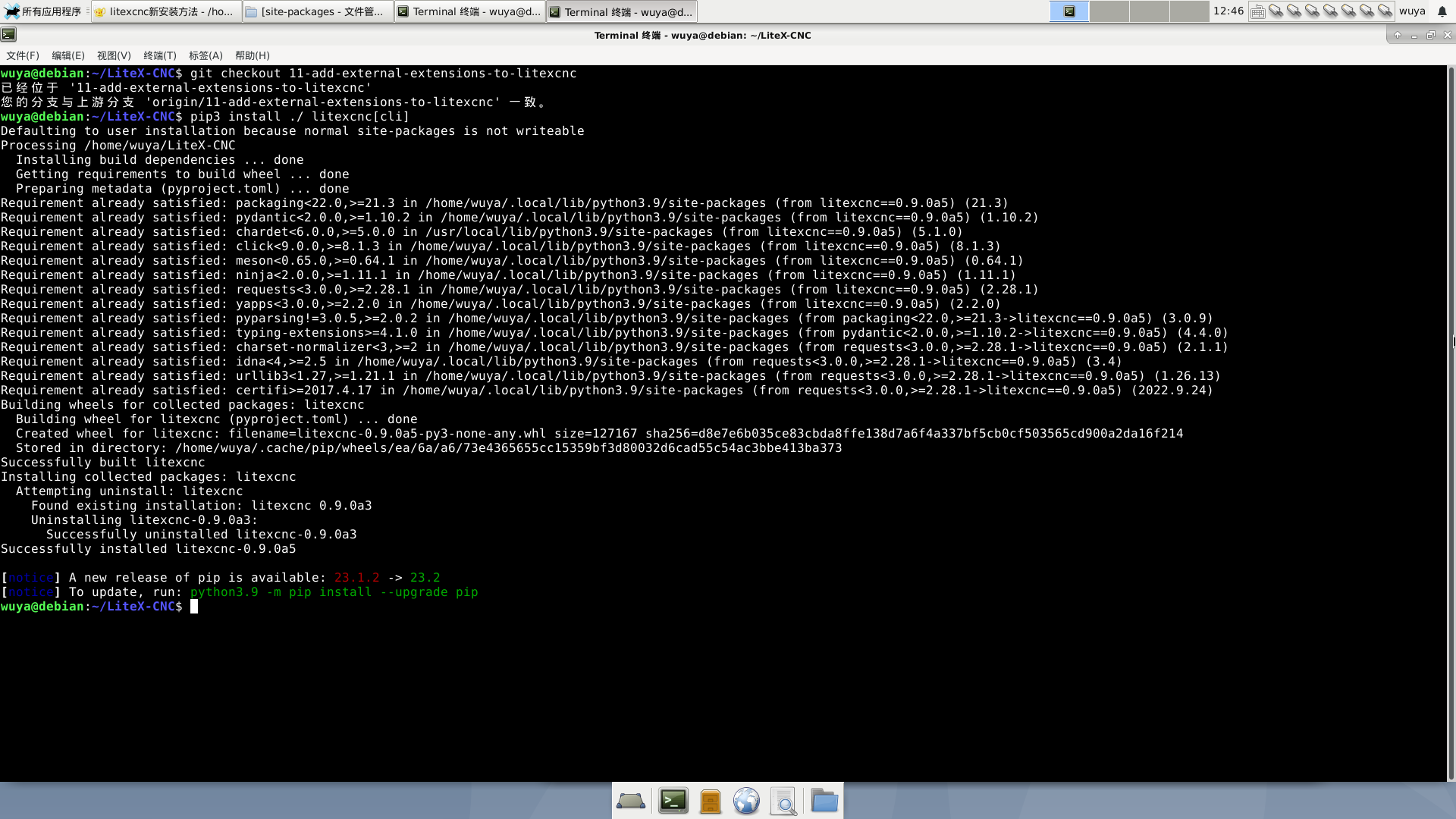Viewport: 1456px width, 819px height.
Task: Restore the Terminal window size
Action: coord(1431,35)
